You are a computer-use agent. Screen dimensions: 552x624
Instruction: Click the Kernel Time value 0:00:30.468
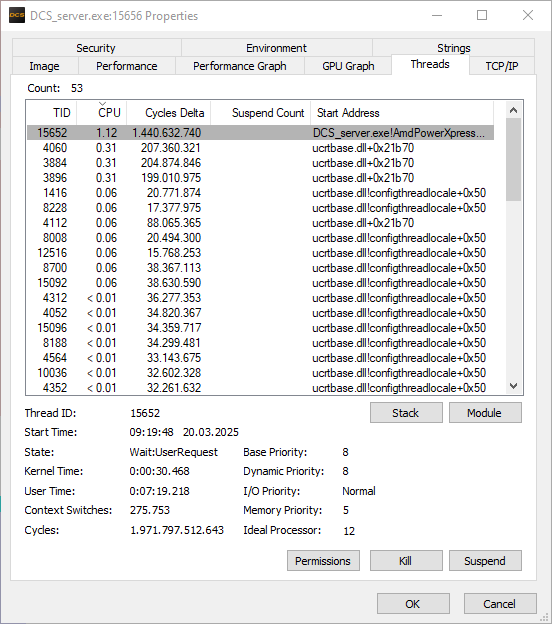pos(159,471)
